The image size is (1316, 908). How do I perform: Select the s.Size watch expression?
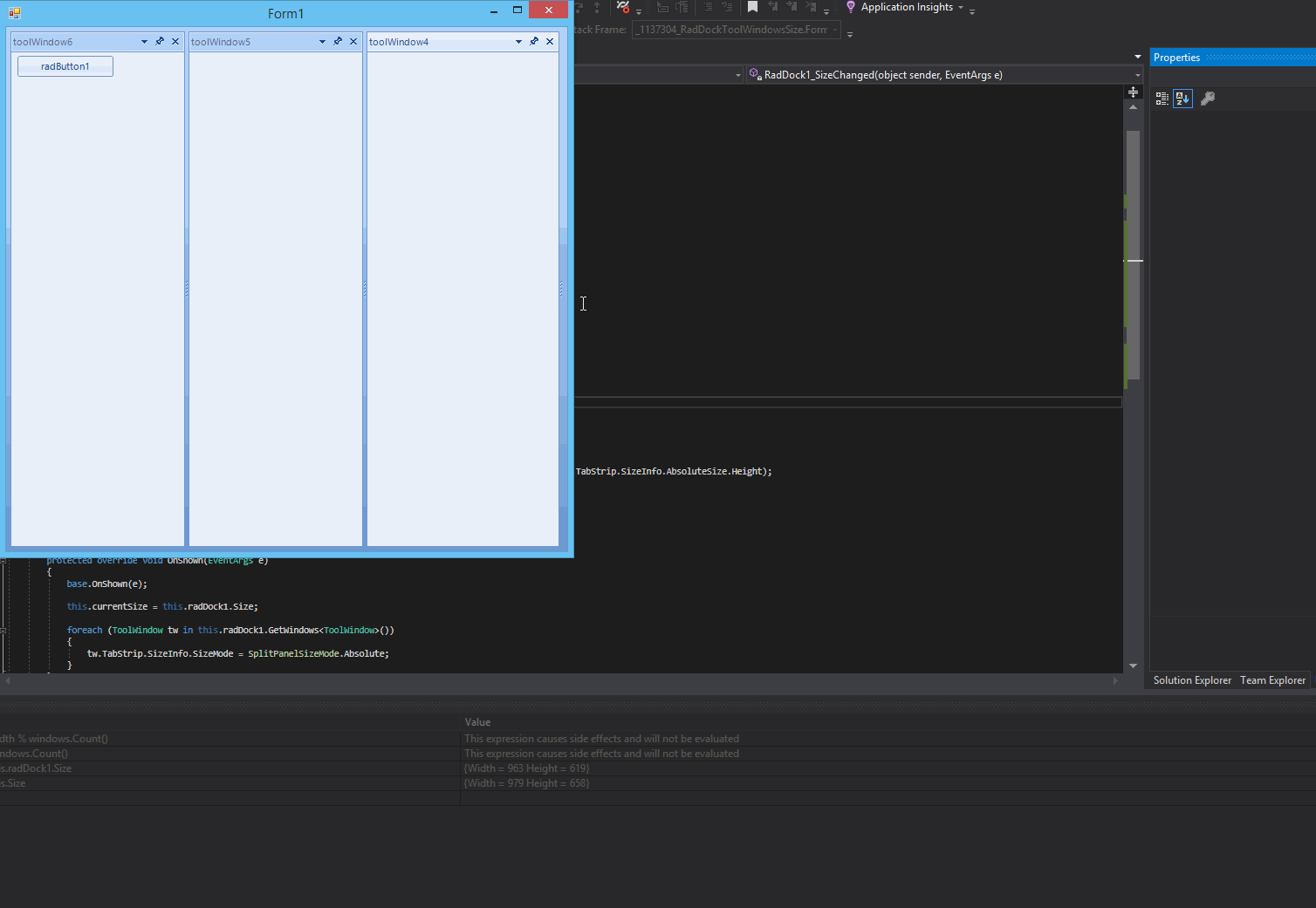(13, 783)
